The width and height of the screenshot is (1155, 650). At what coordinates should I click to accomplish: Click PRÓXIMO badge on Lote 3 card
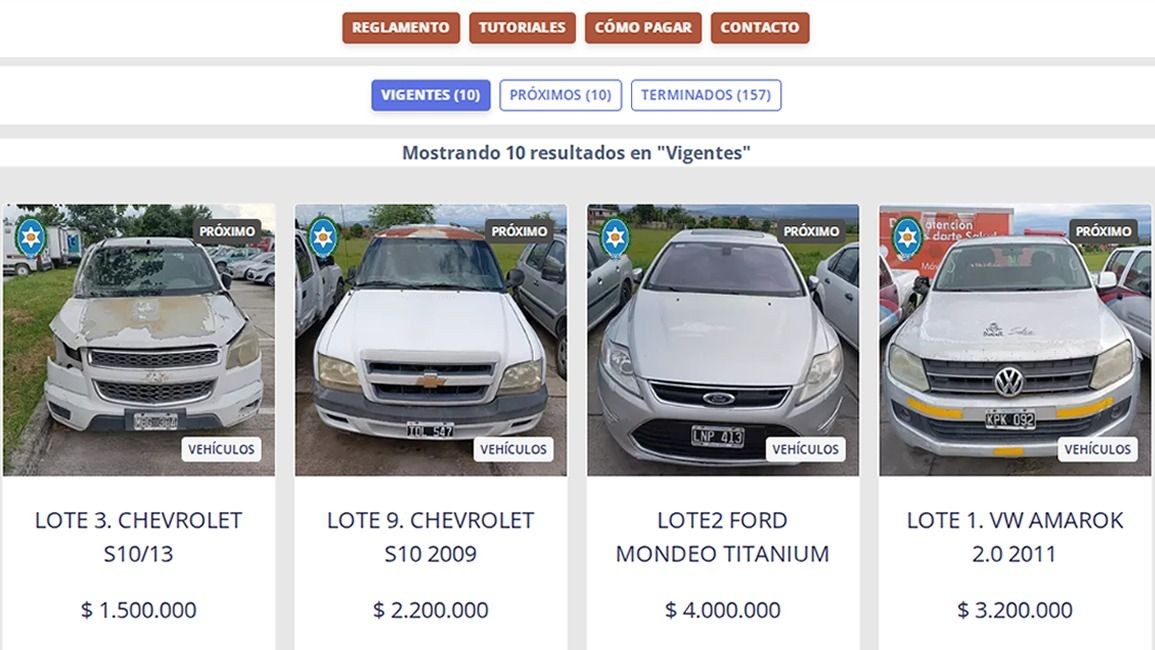(228, 231)
